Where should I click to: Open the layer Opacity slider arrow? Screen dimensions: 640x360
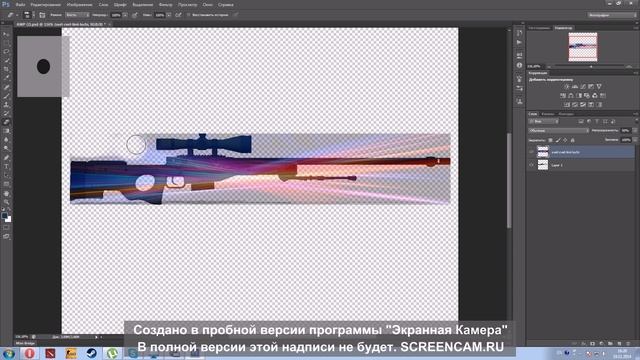coord(635,131)
